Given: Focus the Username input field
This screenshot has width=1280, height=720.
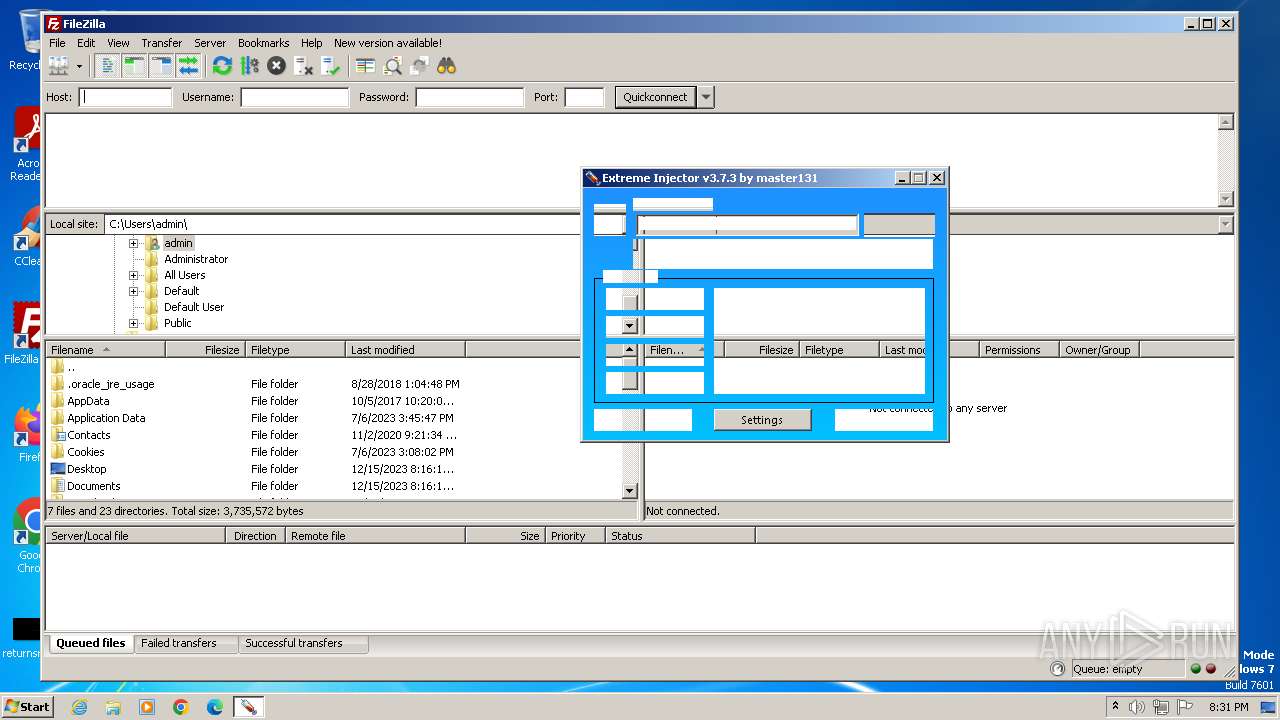Looking at the screenshot, I should pyautogui.click(x=294, y=97).
